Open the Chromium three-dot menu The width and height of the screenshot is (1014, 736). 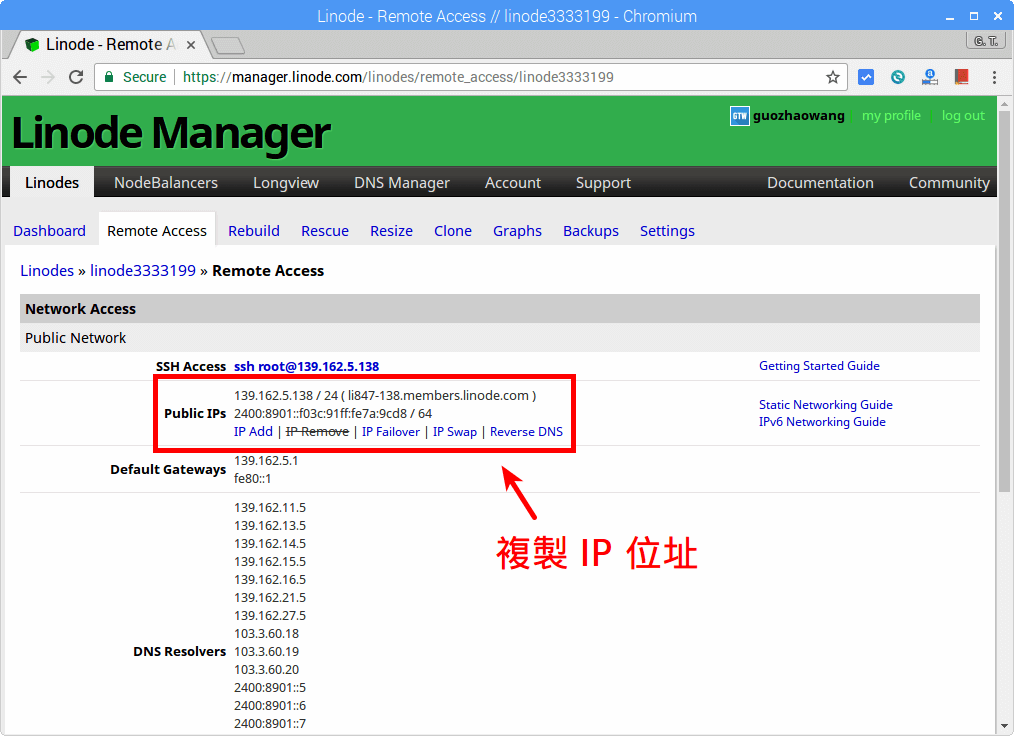pos(993,77)
